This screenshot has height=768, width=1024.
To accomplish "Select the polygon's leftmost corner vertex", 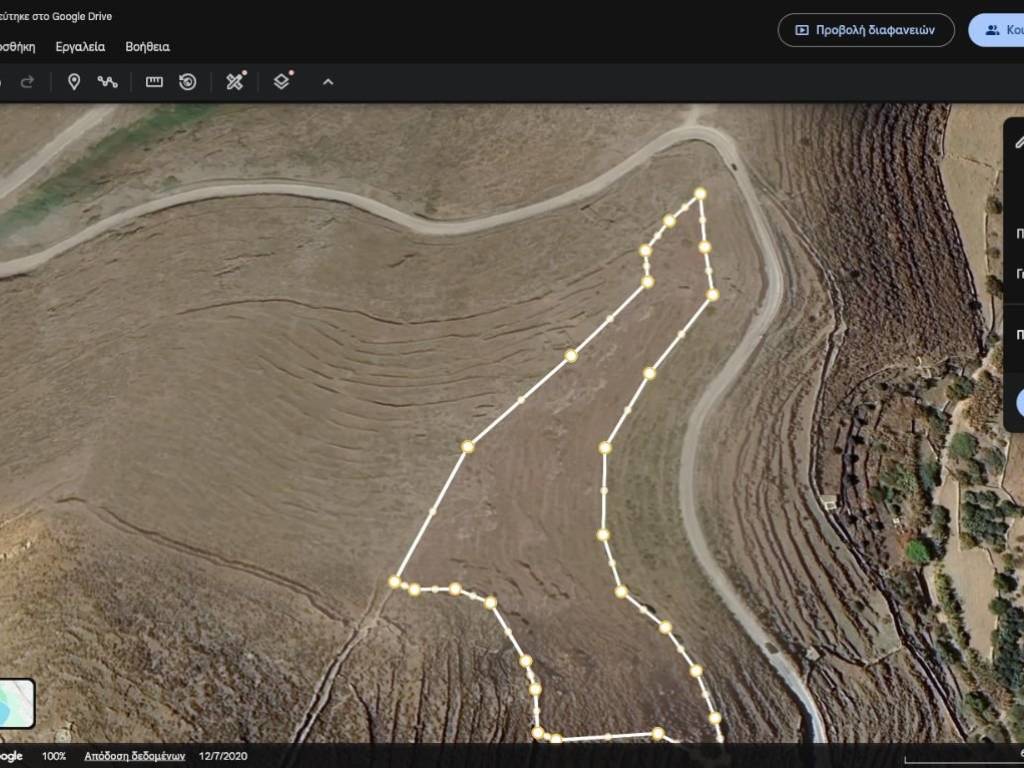I will click(x=395, y=581).
